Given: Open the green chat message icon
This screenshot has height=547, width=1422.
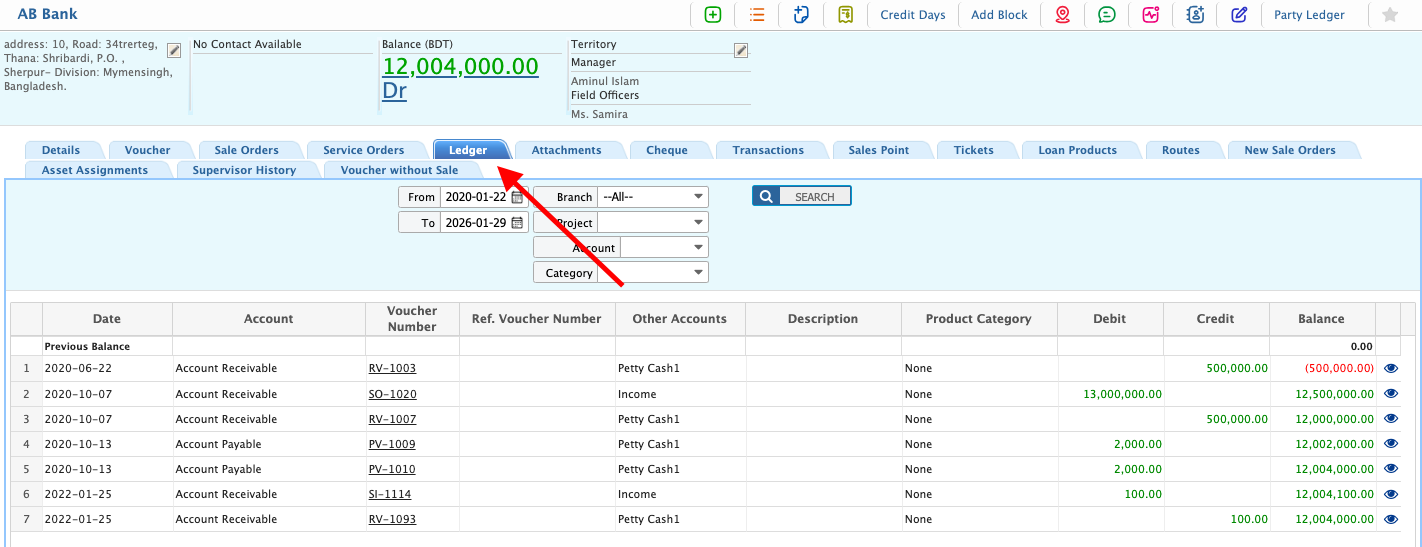Looking at the screenshot, I should (x=1107, y=15).
